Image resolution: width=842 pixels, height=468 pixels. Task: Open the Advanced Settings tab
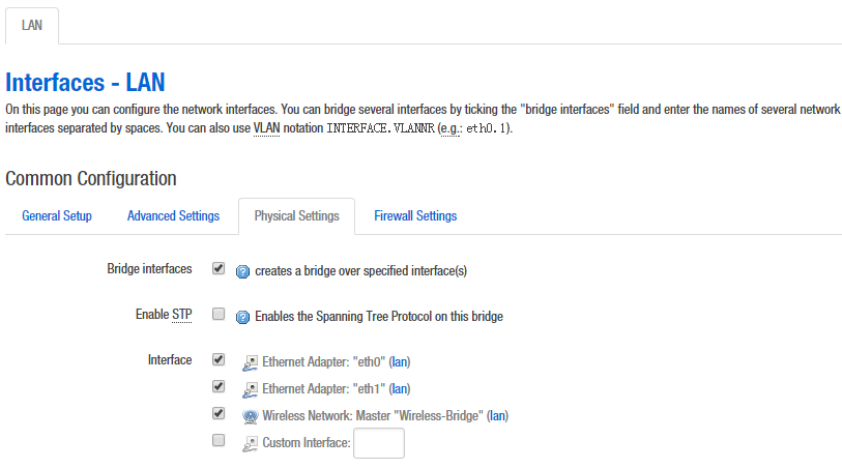[173, 216]
